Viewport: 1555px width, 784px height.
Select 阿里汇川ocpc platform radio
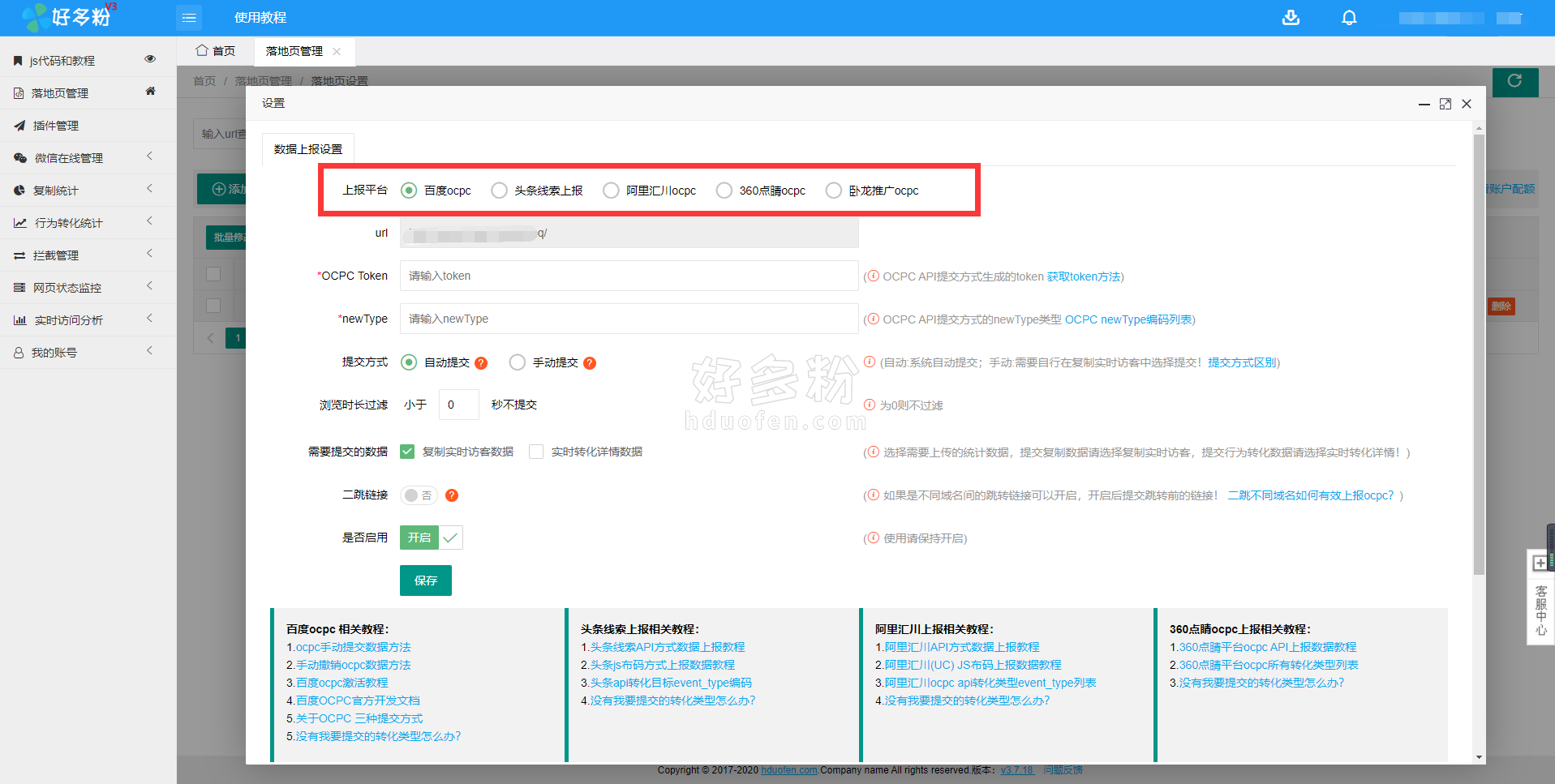point(611,191)
